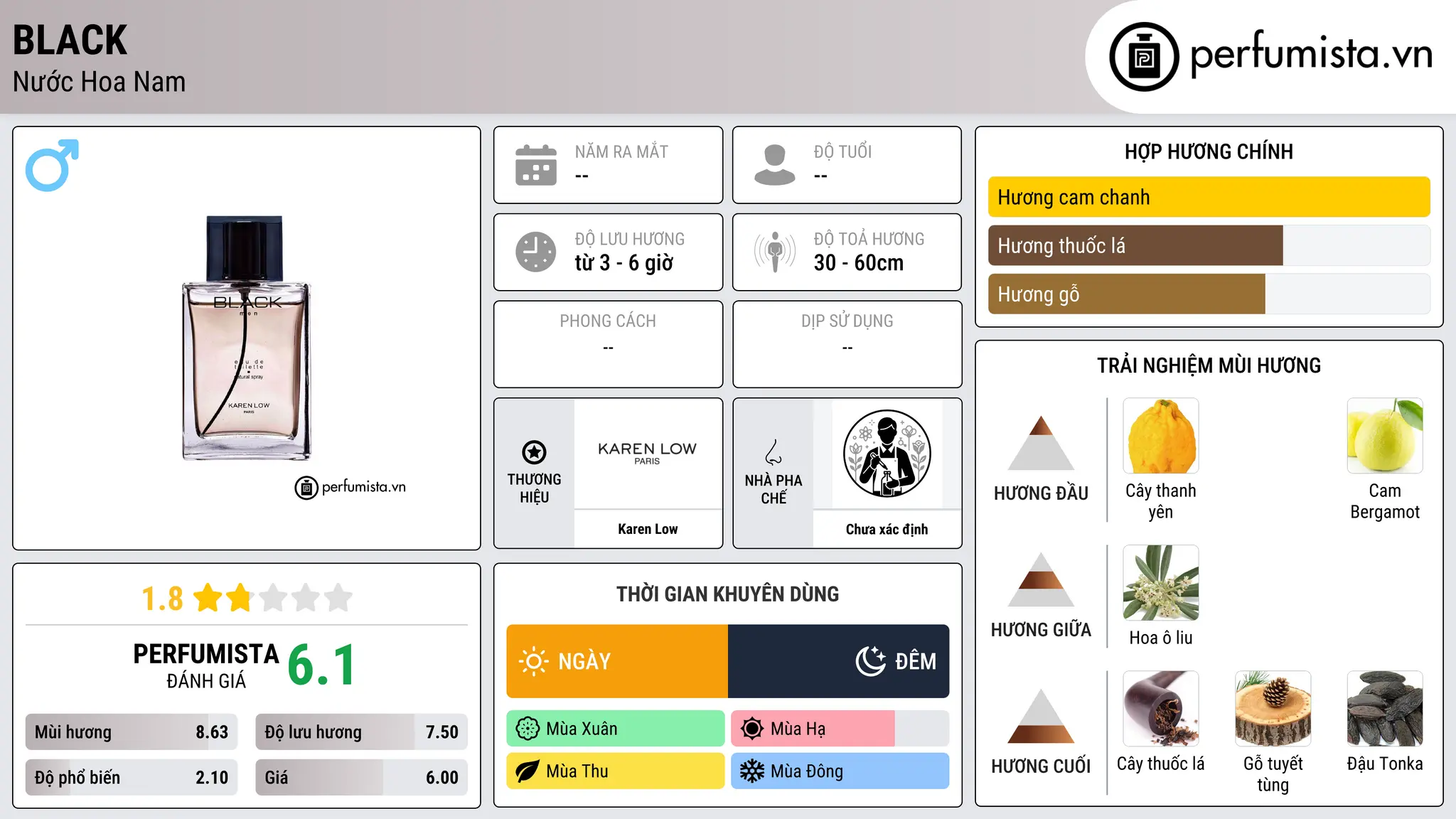Click the clock icon for longevity
This screenshot has height=819, width=1456.
pyautogui.click(x=536, y=252)
